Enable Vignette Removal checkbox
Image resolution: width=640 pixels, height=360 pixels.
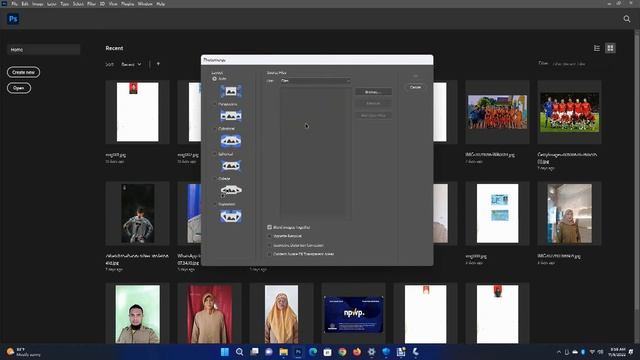269,236
